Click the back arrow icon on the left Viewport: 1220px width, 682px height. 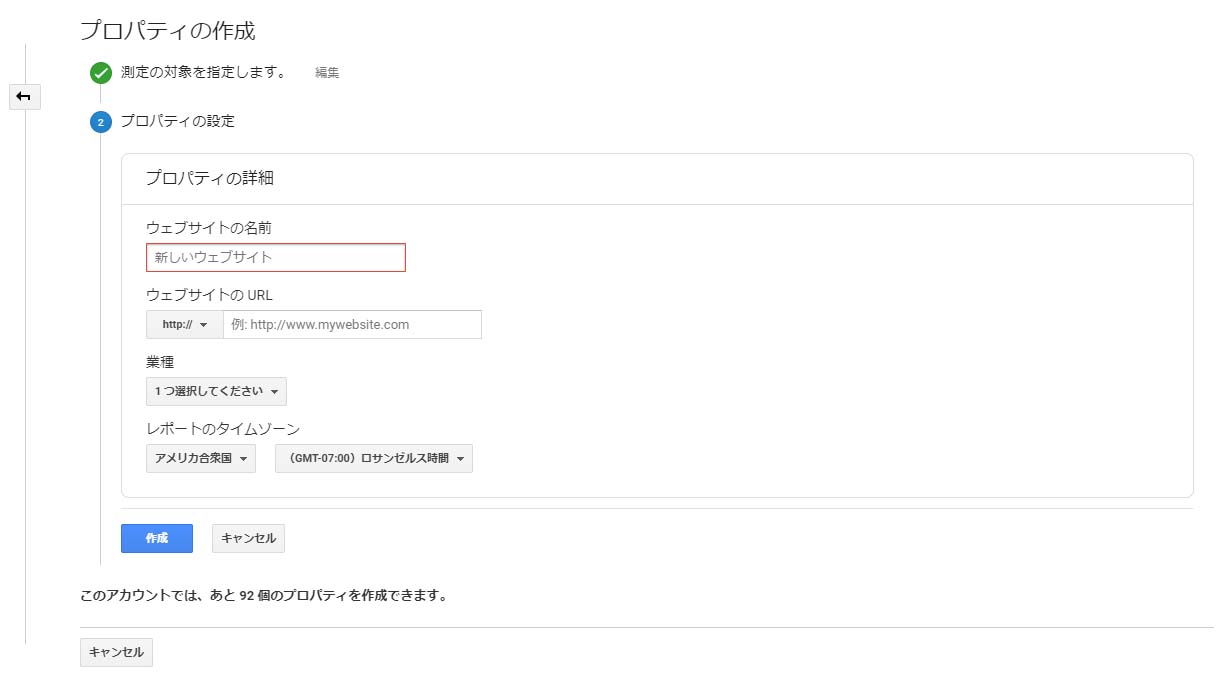tap(24, 97)
